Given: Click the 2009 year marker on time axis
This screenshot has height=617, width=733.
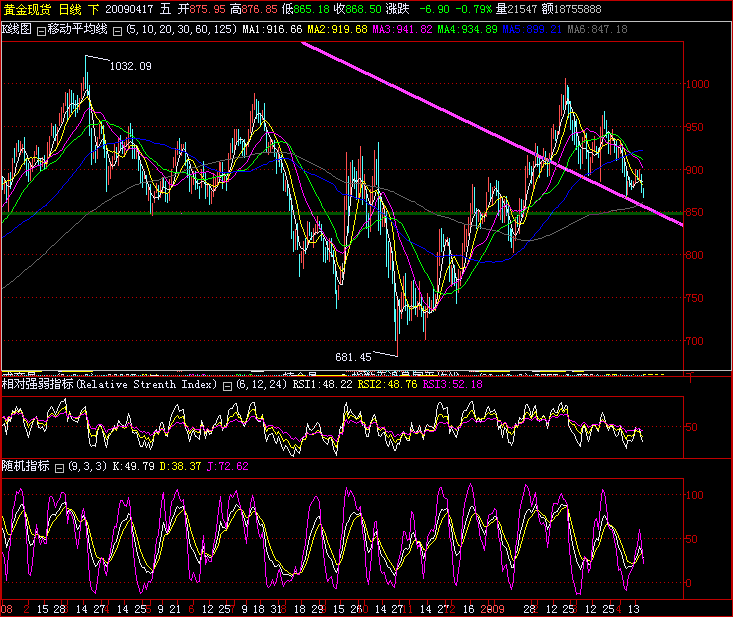Looking at the screenshot, I should [x=493, y=609].
